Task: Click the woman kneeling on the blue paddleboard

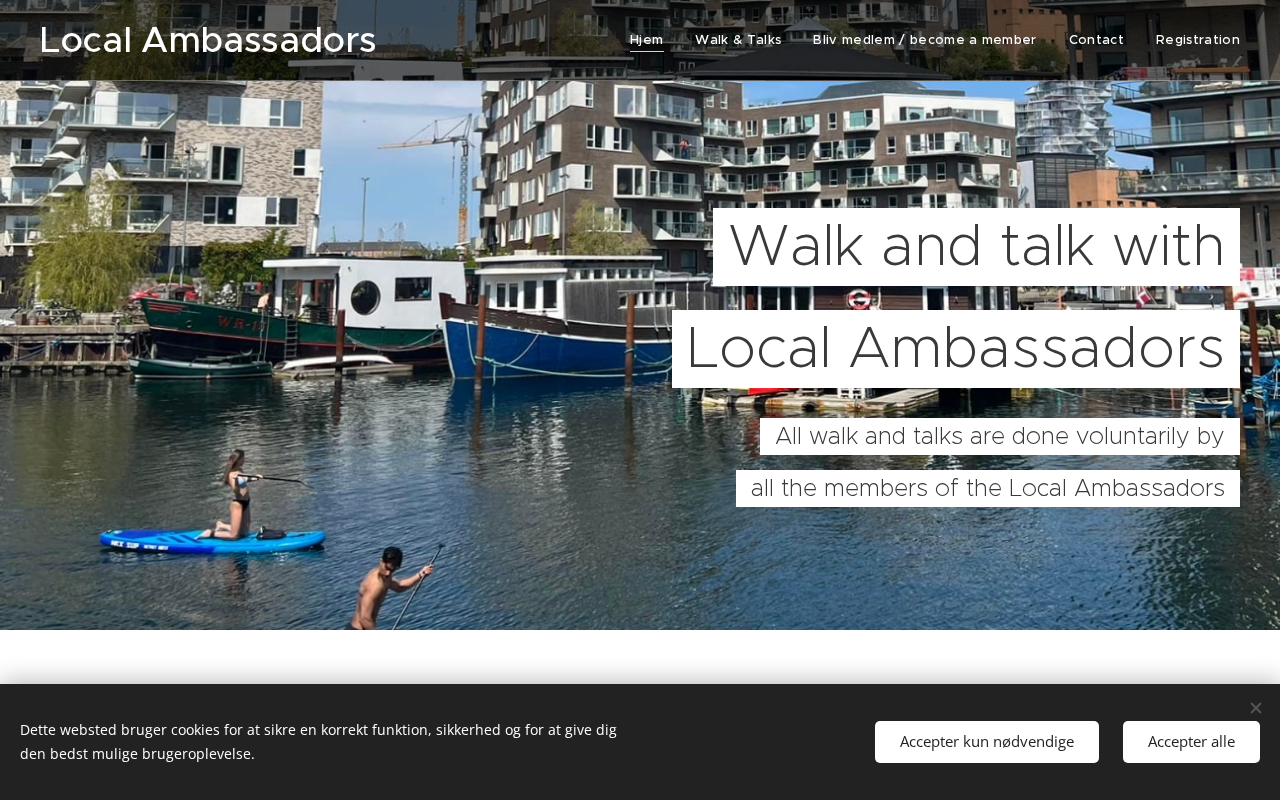Action: [x=236, y=495]
